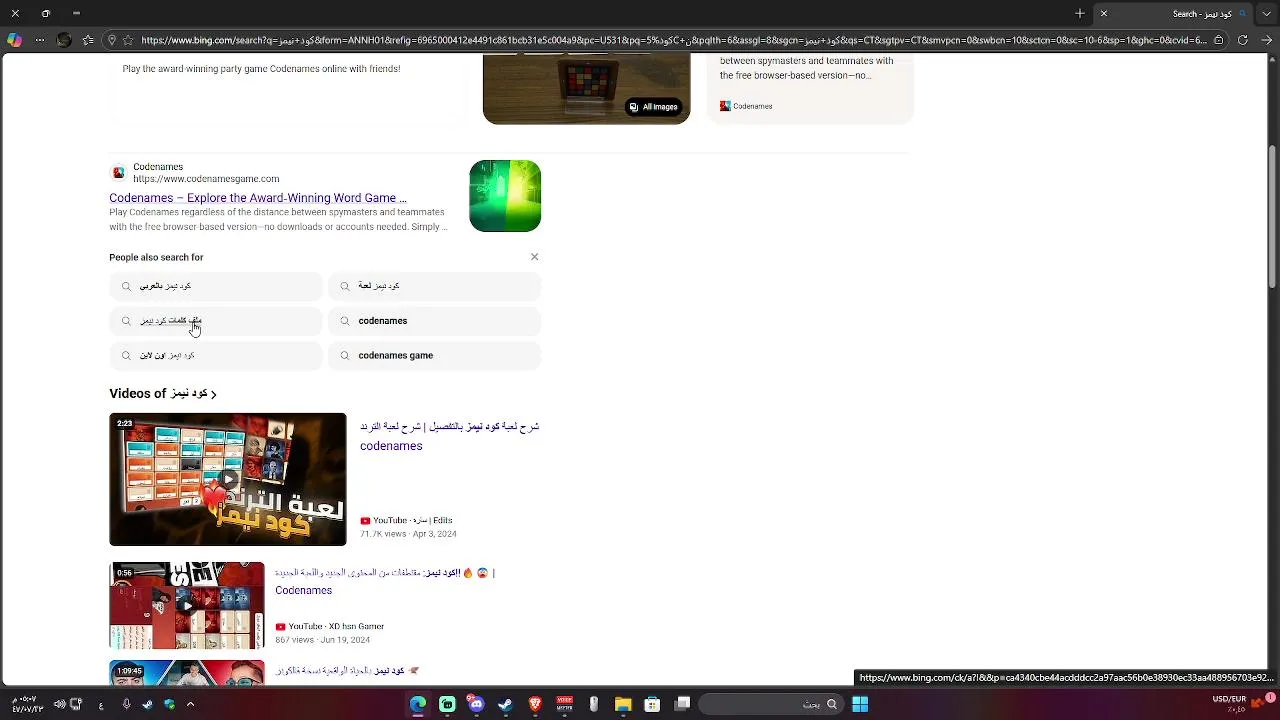Open the codenamesgame.com URL link
The width and height of the screenshot is (1280, 720).
click(206, 179)
